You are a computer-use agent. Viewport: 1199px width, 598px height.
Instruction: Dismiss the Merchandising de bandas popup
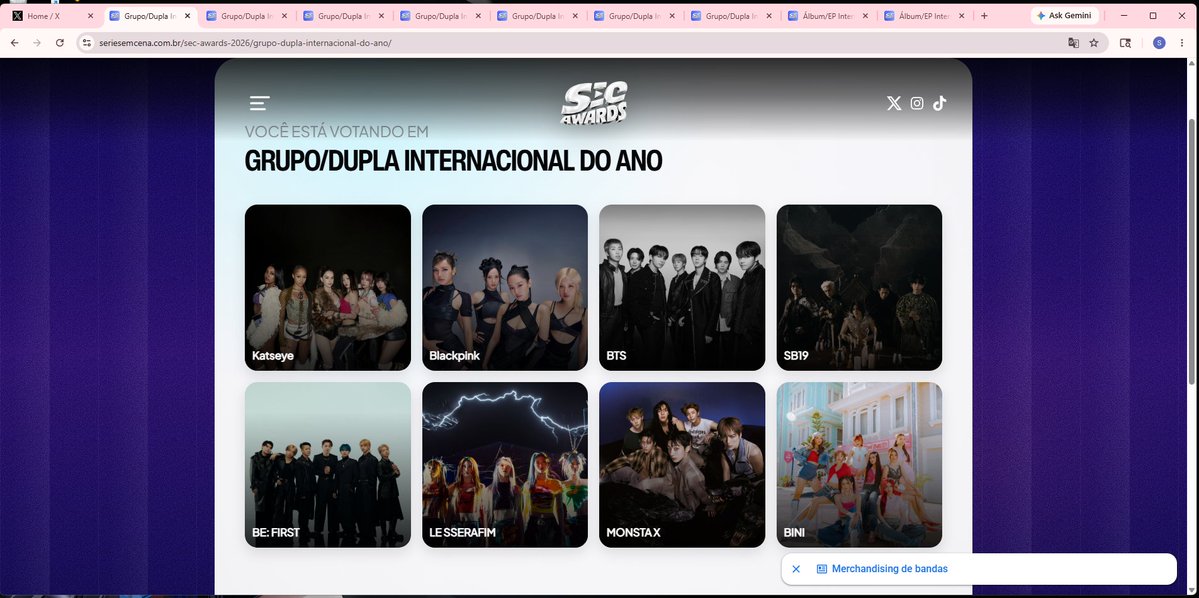796,569
